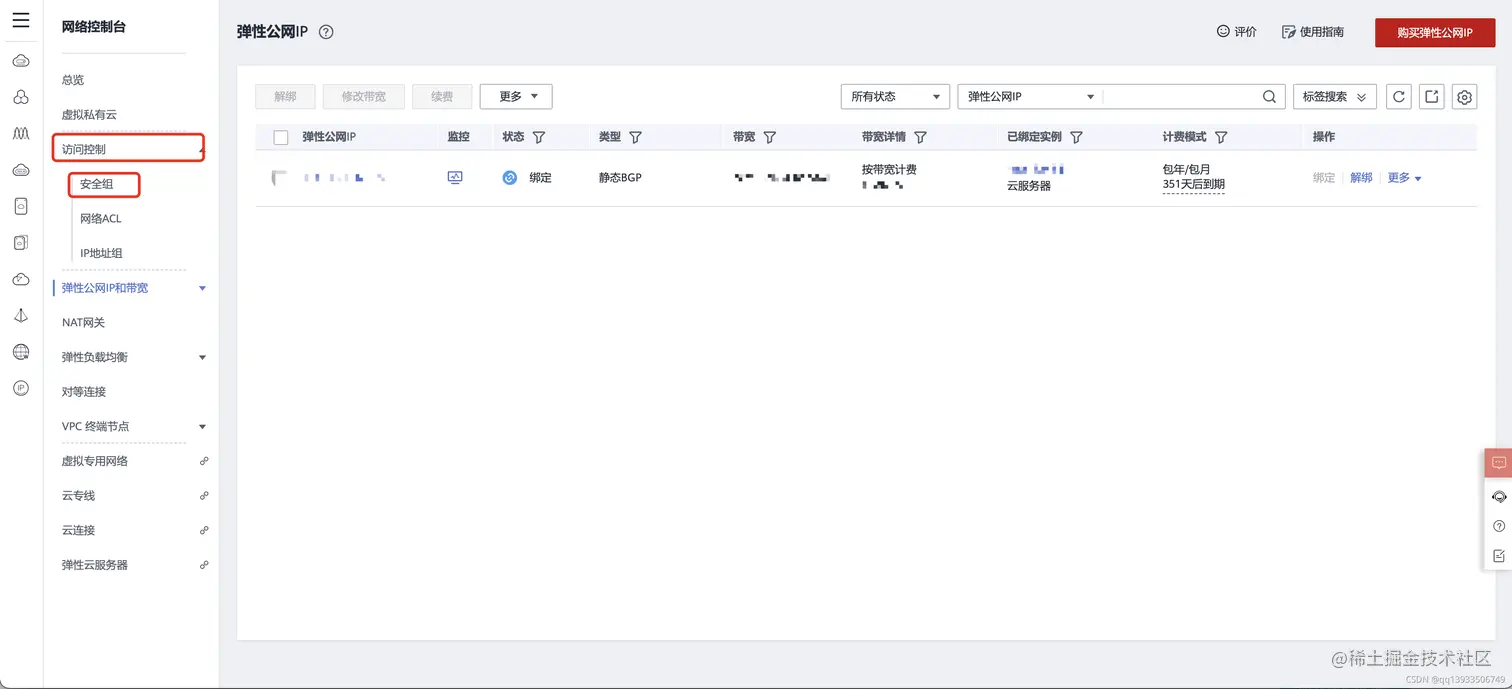
Task: Refresh the elastic IP list
Action: pos(1399,96)
